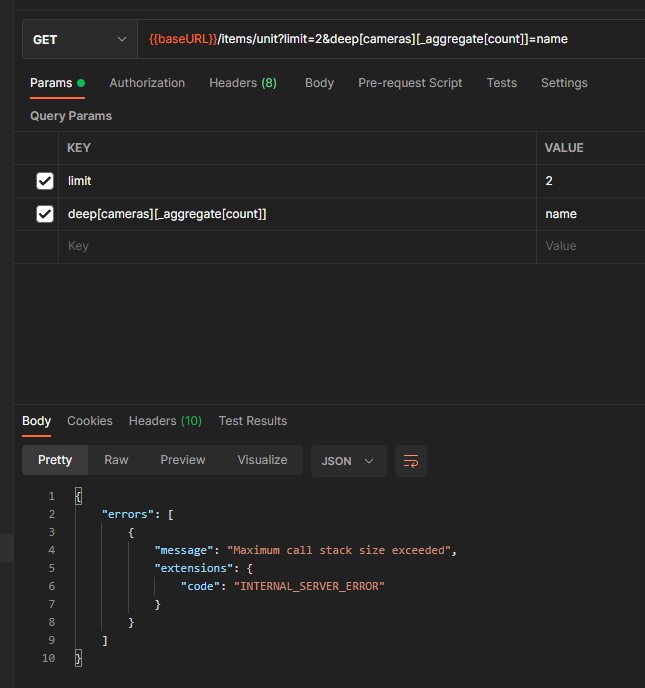Open the Authorization tab
The height and width of the screenshot is (688, 645).
click(x=147, y=83)
